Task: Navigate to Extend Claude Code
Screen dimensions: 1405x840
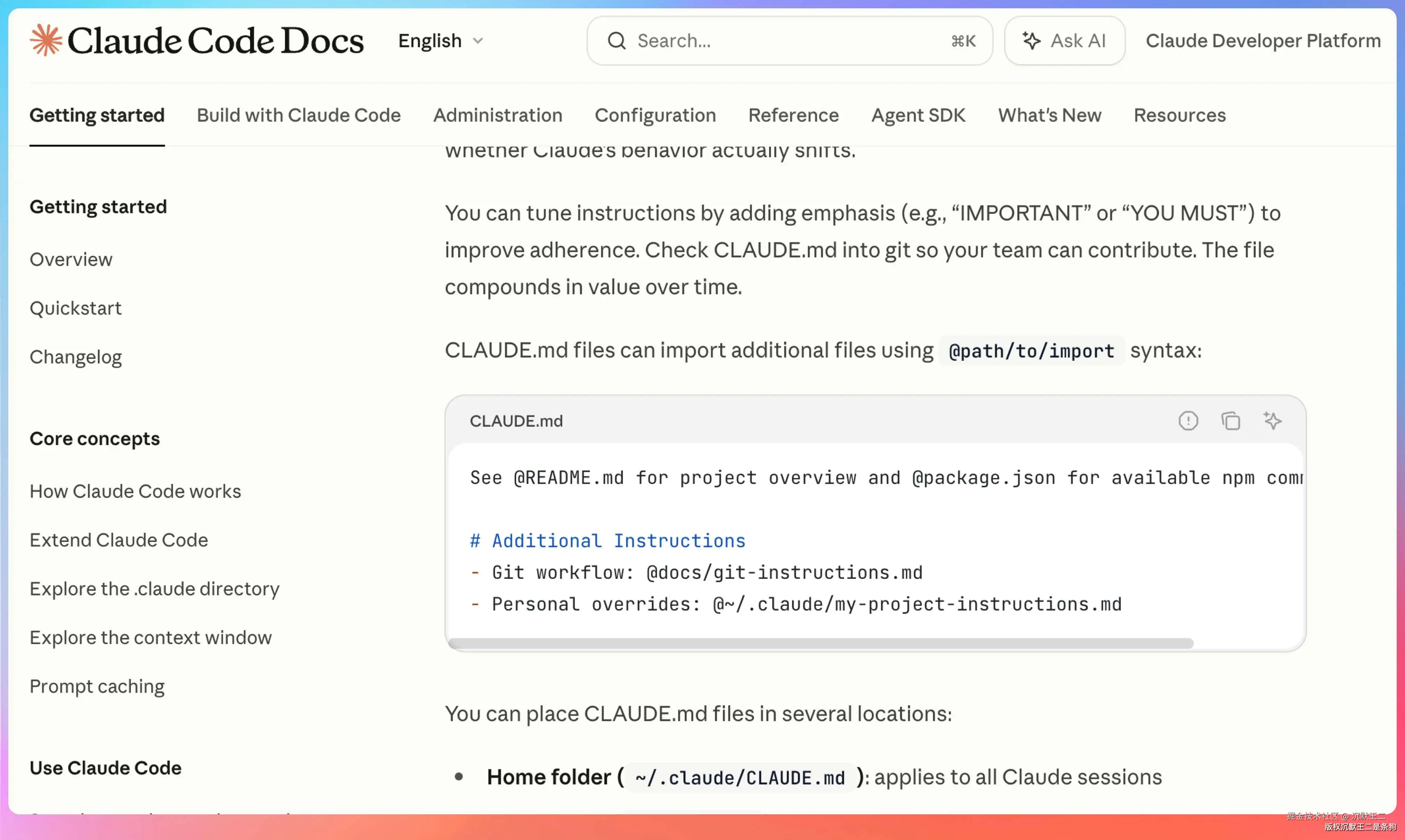Action: (x=119, y=540)
